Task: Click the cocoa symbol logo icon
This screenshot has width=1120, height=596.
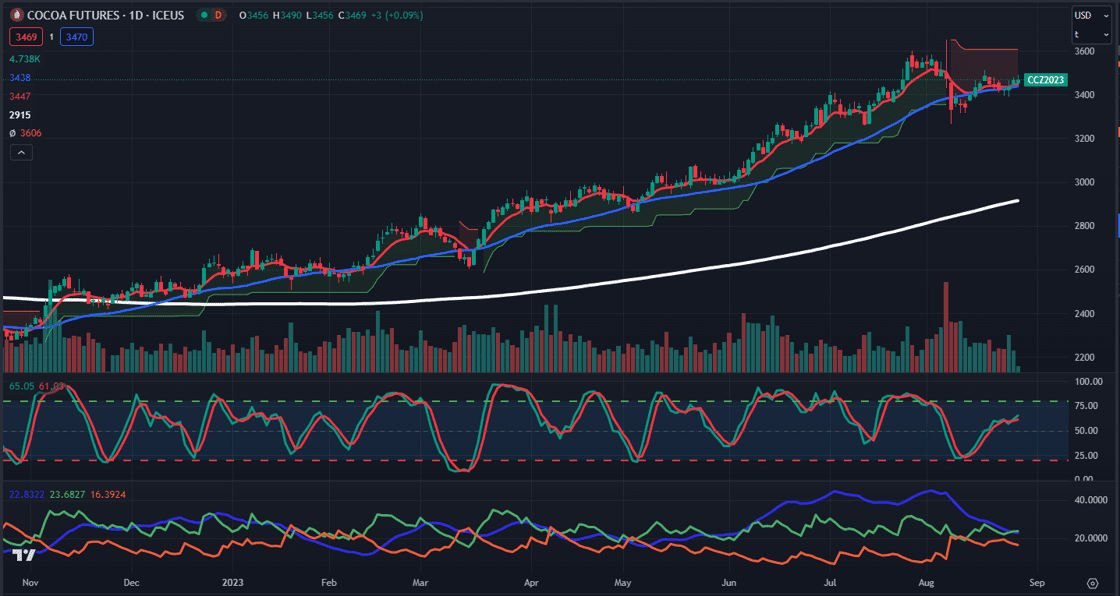Action: click(16, 14)
